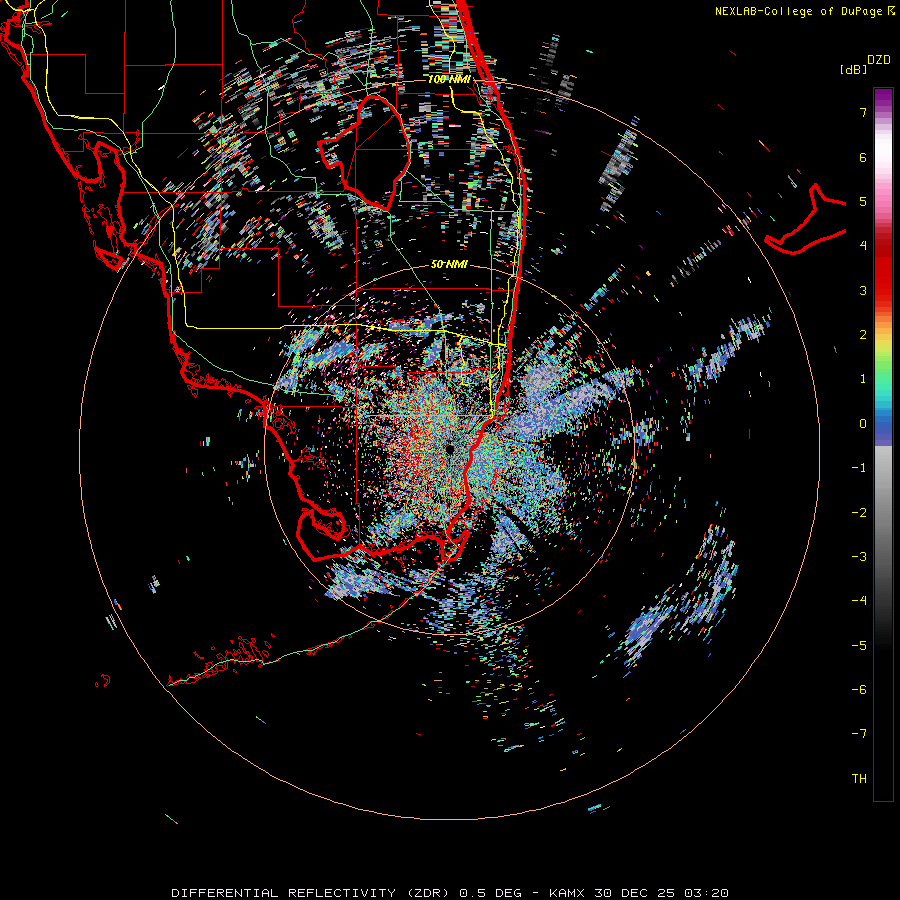Click the 6 value on the colorbar
This screenshot has width=900, height=900.
(863, 157)
